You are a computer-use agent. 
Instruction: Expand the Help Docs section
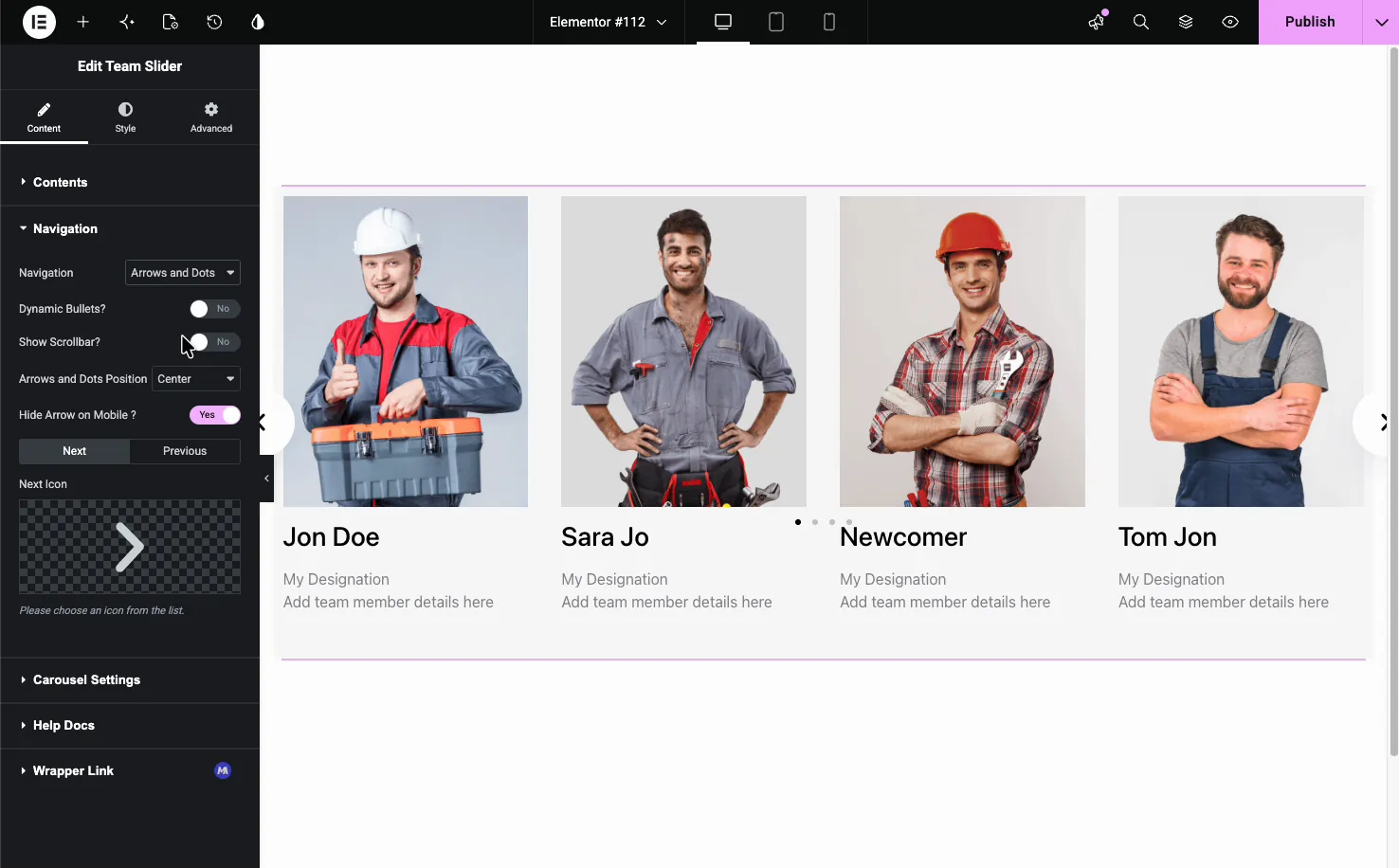[x=130, y=725]
